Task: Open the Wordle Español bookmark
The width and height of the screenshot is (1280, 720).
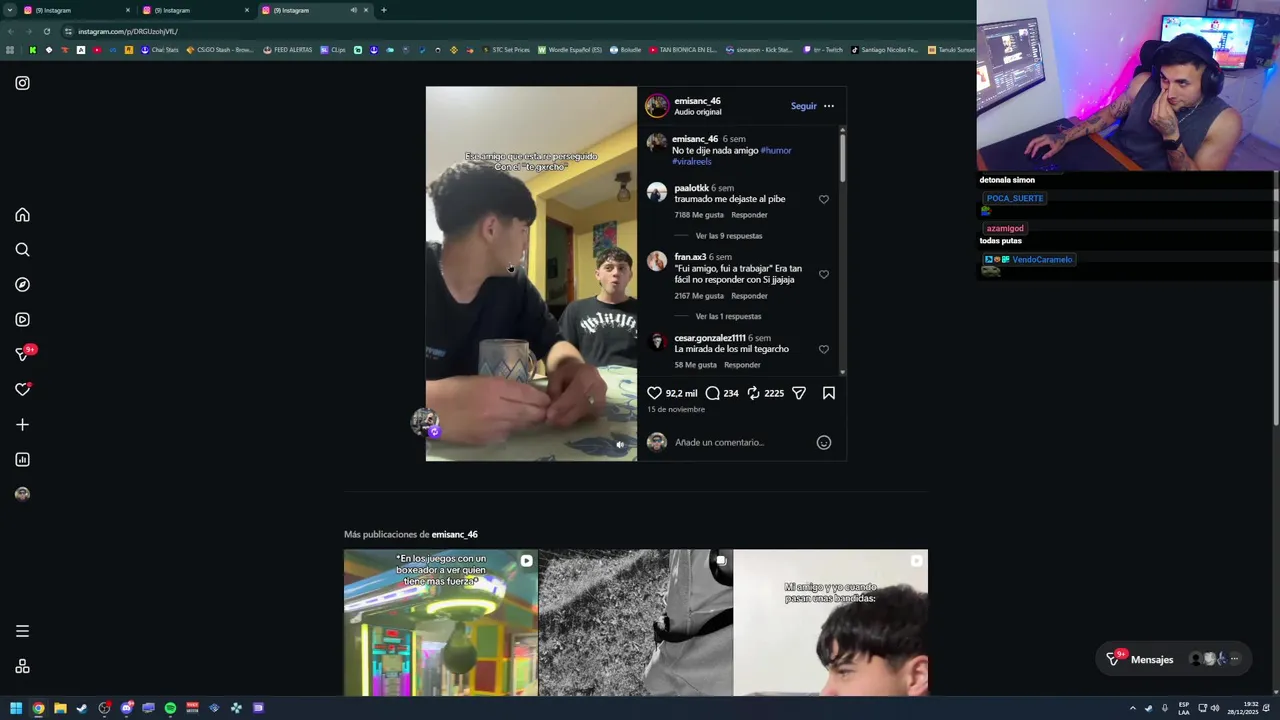Action: (x=570, y=50)
